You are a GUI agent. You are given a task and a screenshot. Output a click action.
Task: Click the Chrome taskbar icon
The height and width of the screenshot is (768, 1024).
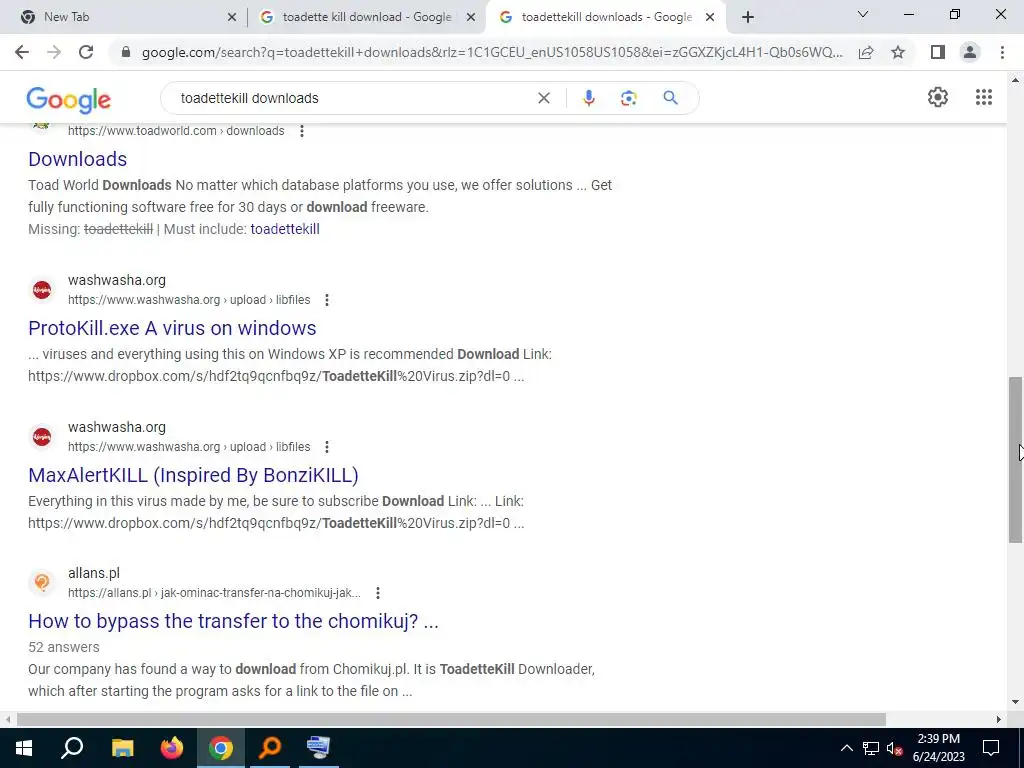pyautogui.click(x=221, y=748)
